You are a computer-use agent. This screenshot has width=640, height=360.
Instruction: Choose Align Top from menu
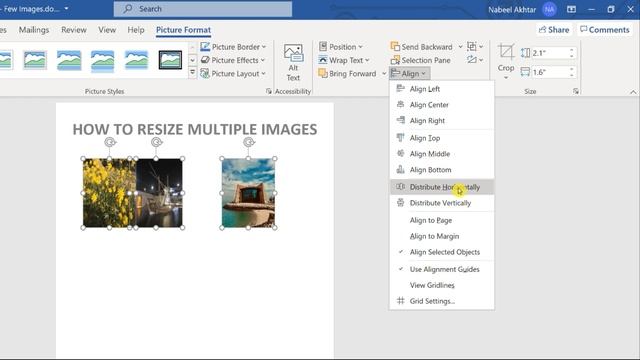pos(442,138)
